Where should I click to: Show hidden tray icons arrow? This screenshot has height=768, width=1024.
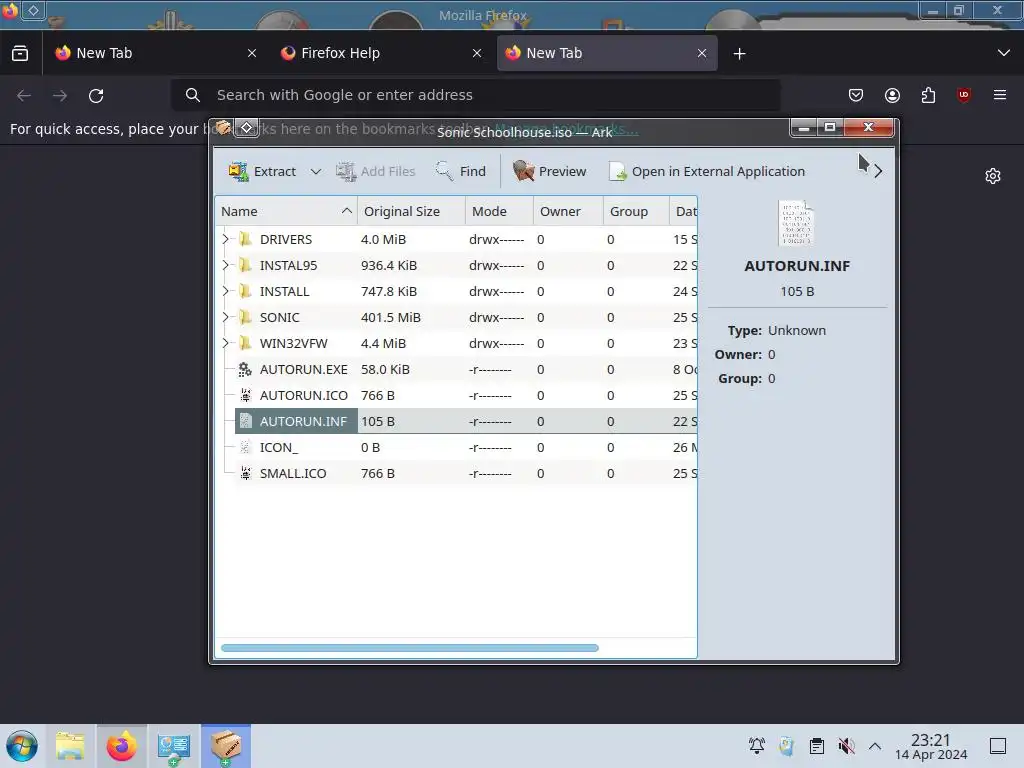875,746
